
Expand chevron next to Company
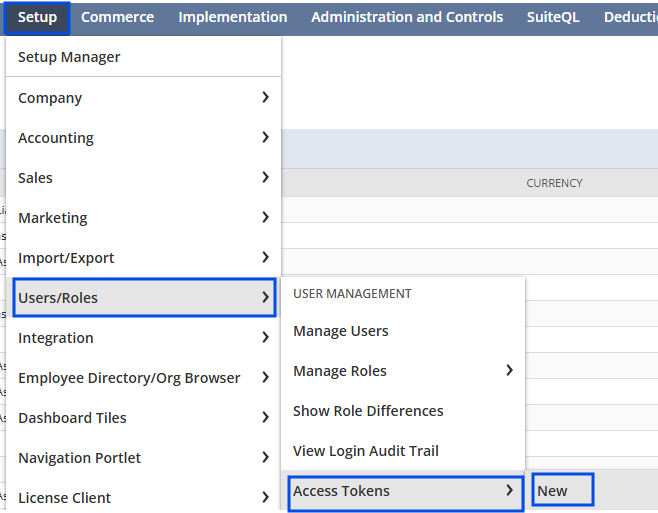click(x=265, y=97)
